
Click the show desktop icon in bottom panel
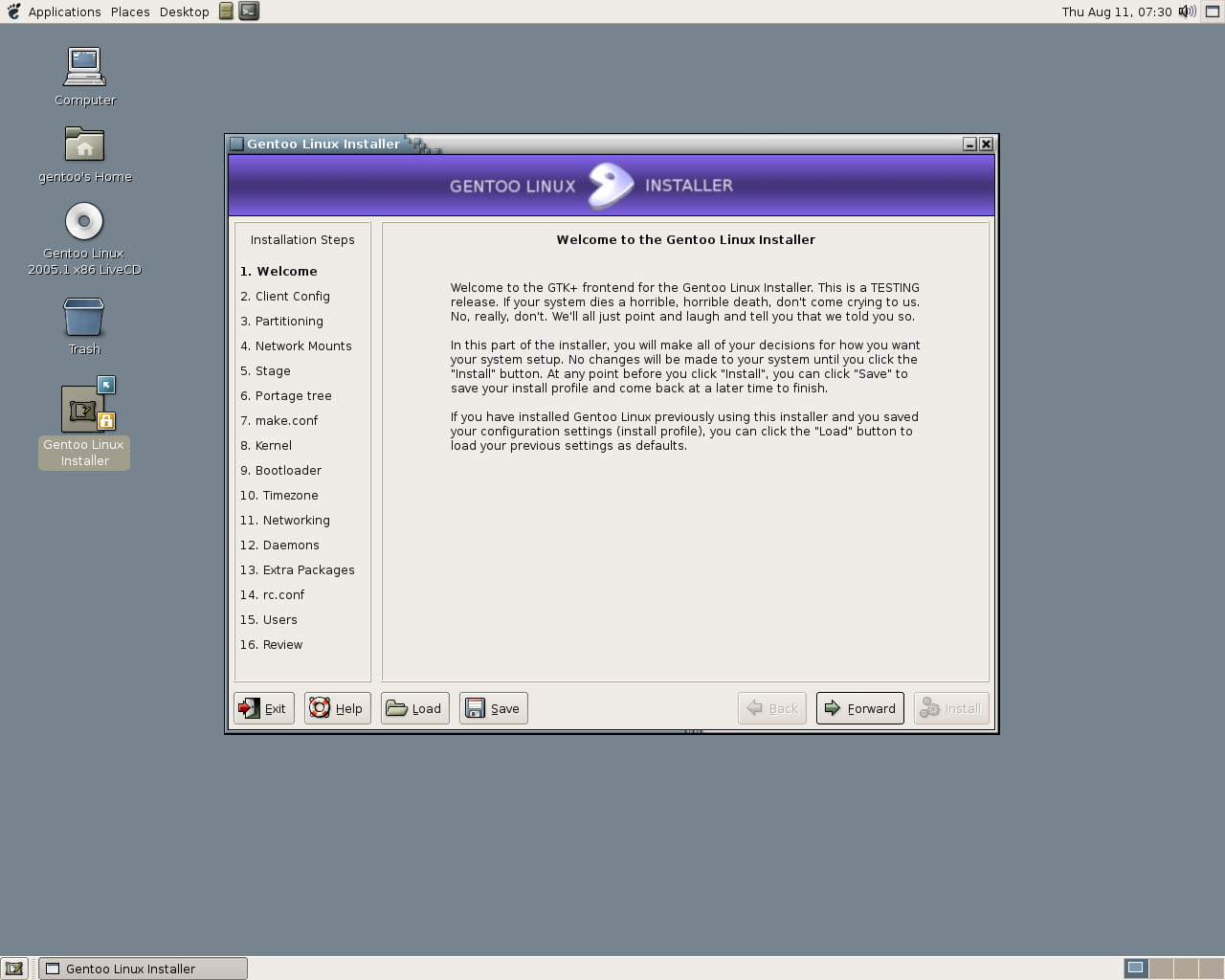(x=14, y=969)
